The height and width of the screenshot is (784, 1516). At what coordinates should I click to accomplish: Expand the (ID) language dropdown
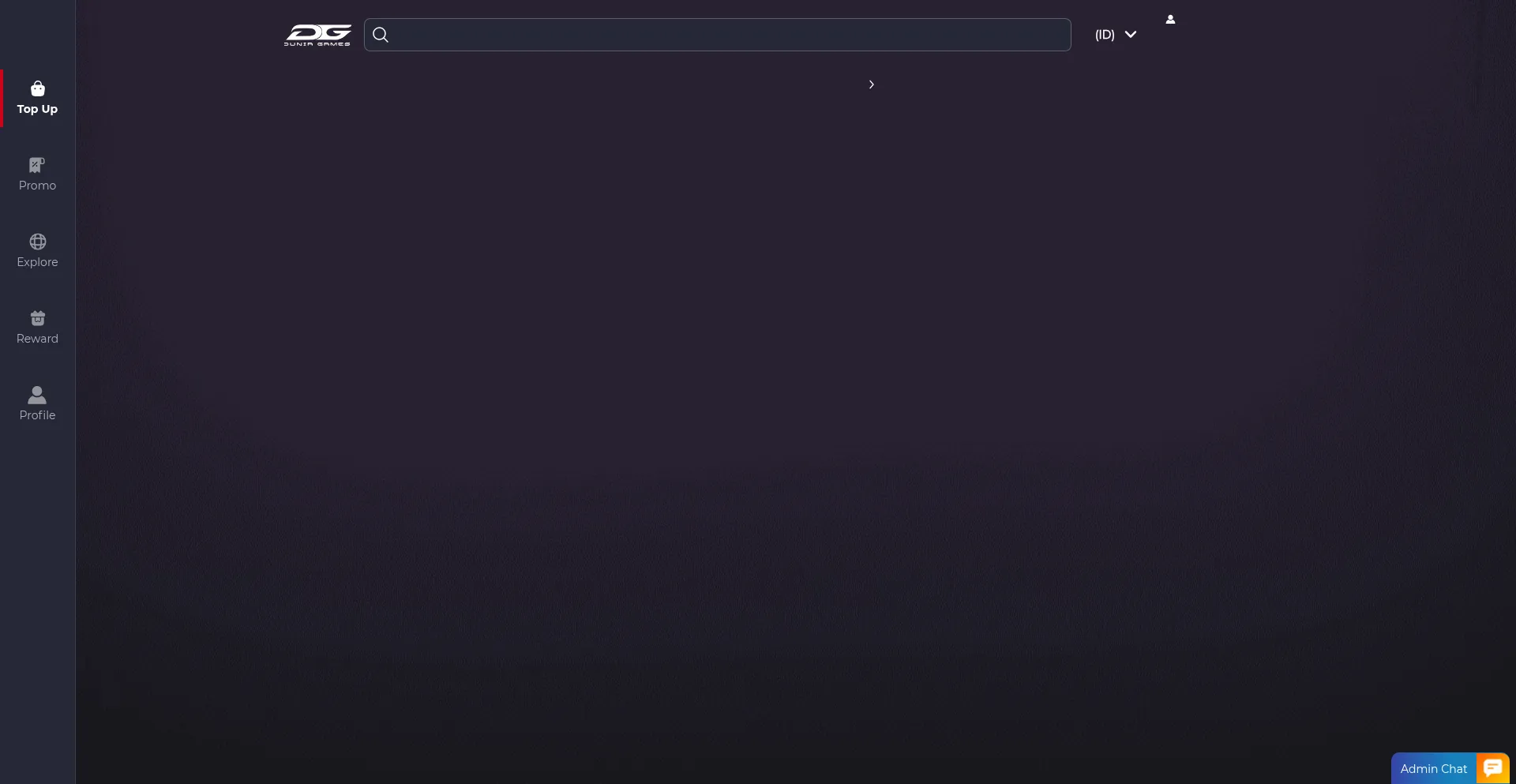pyautogui.click(x=1116, y=35)
